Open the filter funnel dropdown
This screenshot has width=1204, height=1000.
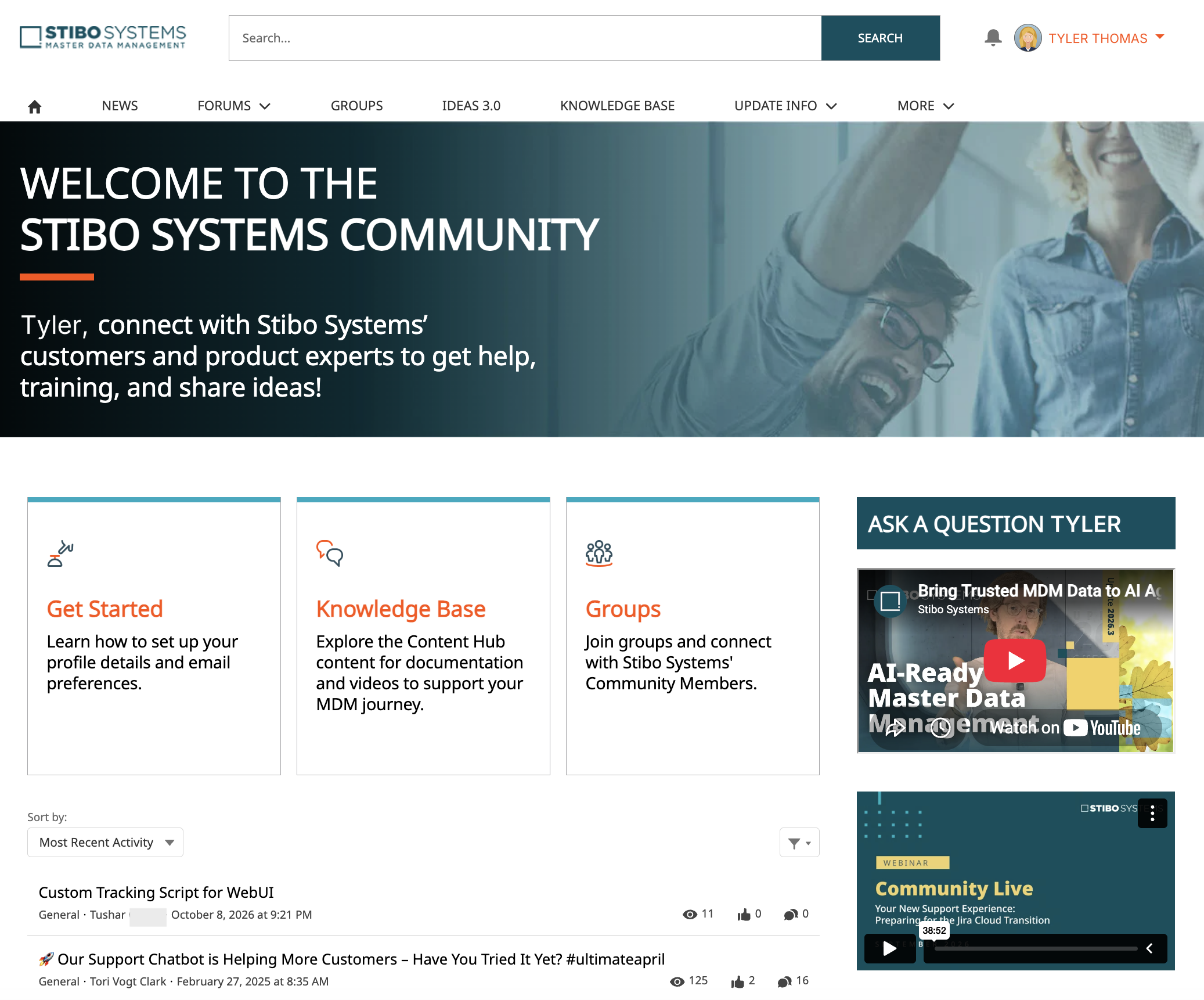point(799,843)
